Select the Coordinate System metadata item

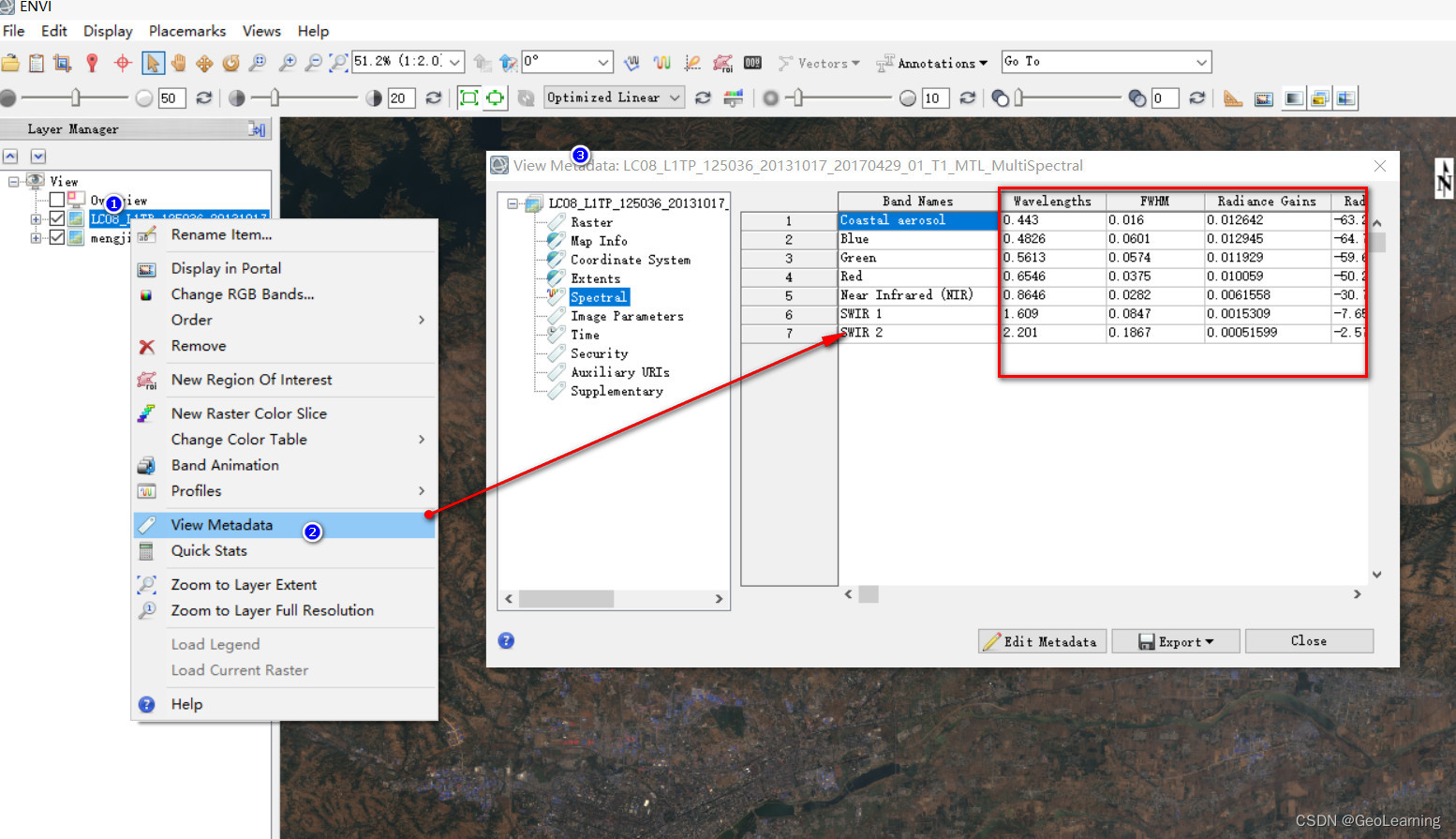tap(631, 260)
